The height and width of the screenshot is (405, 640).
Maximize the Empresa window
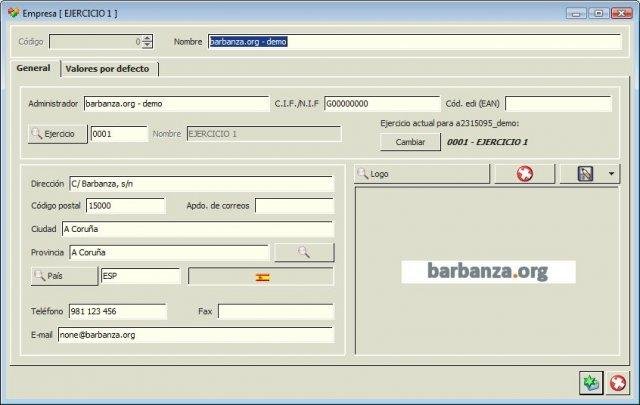(598, 13)
